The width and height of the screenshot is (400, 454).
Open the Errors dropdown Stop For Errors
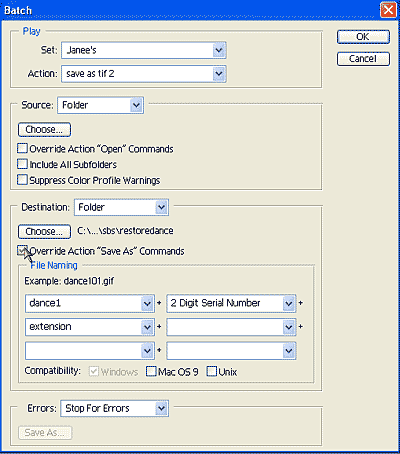tap(114, 409)
